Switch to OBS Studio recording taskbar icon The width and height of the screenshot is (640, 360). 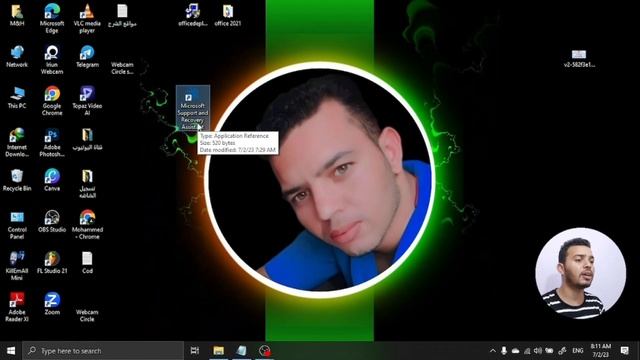pyautogui.click(x=264, y=351)
